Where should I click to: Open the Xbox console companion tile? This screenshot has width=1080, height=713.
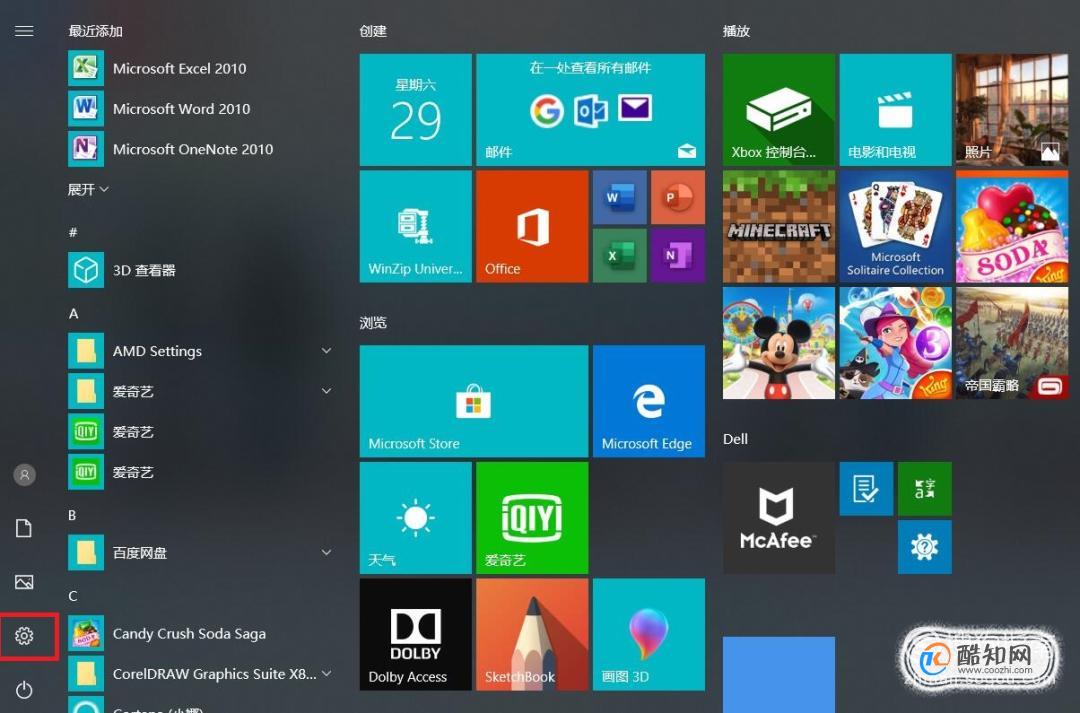pos(778,110)
